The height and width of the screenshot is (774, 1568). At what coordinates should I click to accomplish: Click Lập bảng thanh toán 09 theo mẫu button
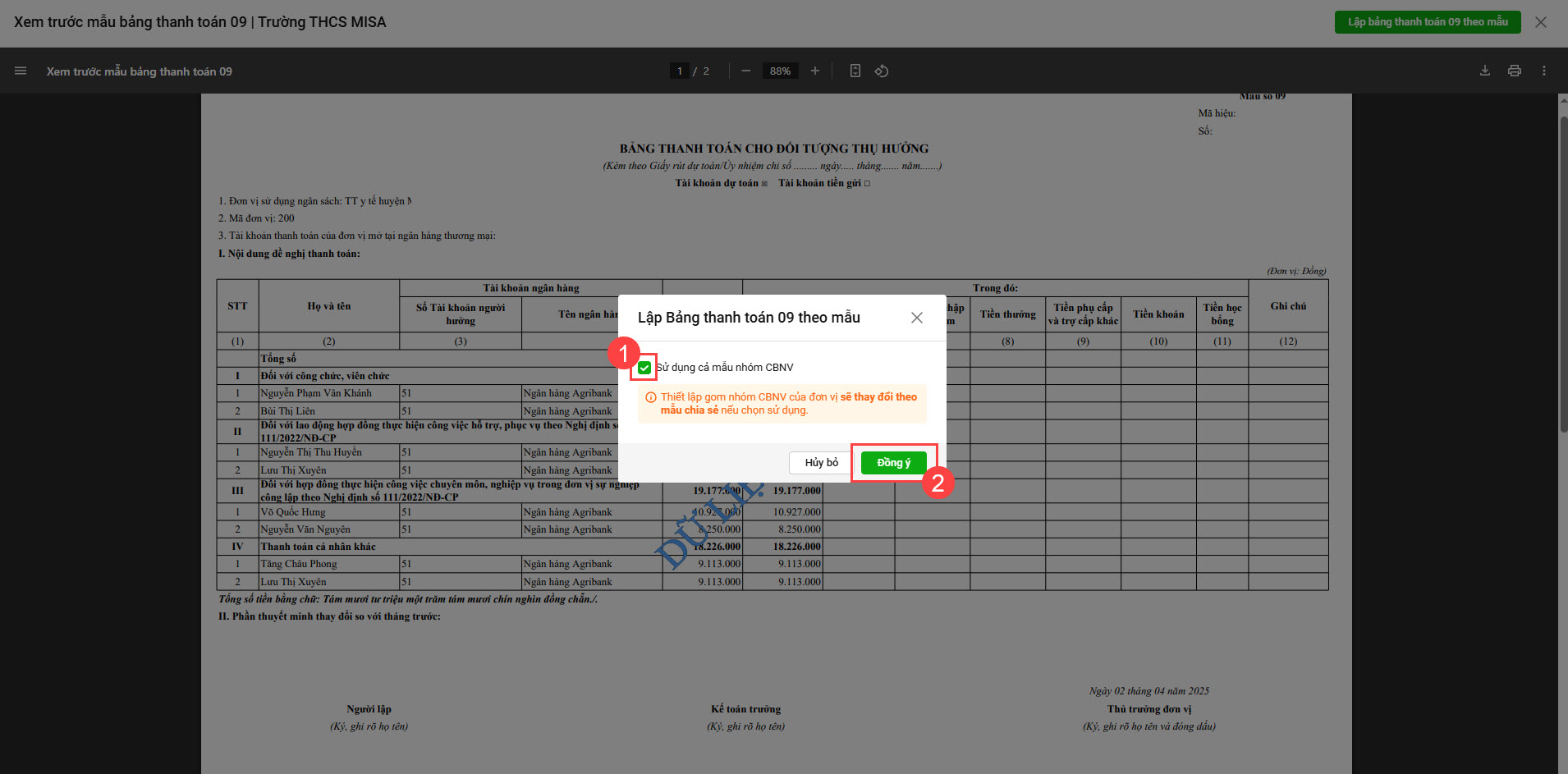click(1428, 22)
